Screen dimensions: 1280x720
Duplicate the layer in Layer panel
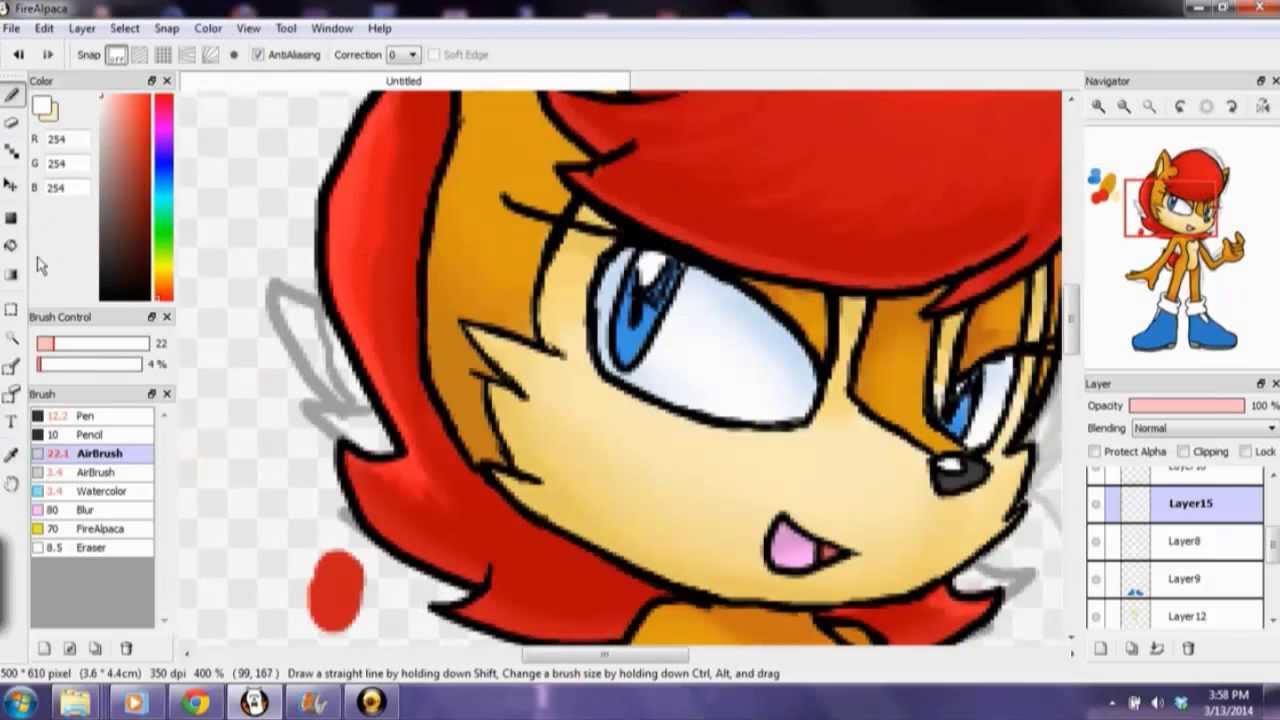point(1131,648)
